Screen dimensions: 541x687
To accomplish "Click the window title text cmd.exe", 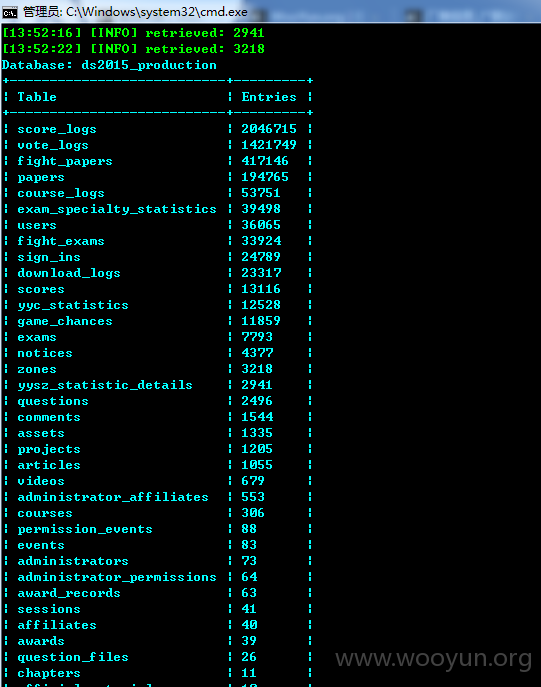I will click(x=135, y=12).
